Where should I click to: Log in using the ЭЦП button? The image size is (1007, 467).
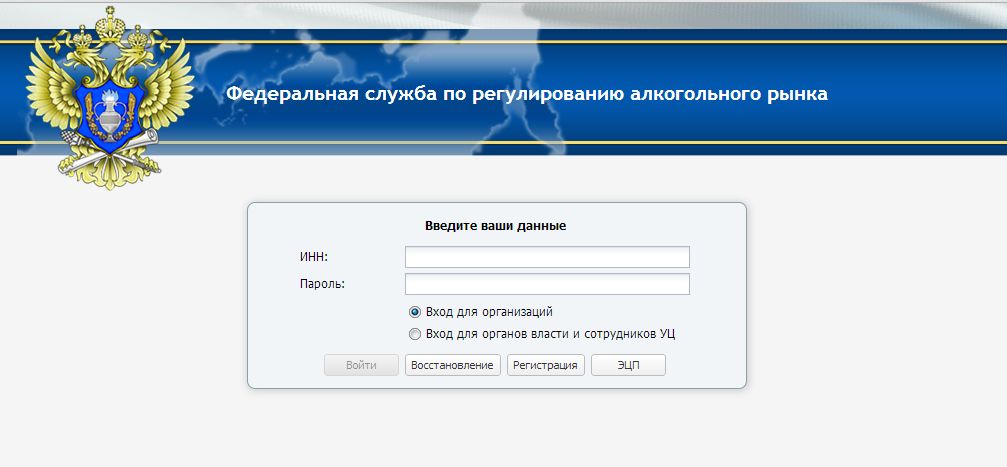point(628,365)
